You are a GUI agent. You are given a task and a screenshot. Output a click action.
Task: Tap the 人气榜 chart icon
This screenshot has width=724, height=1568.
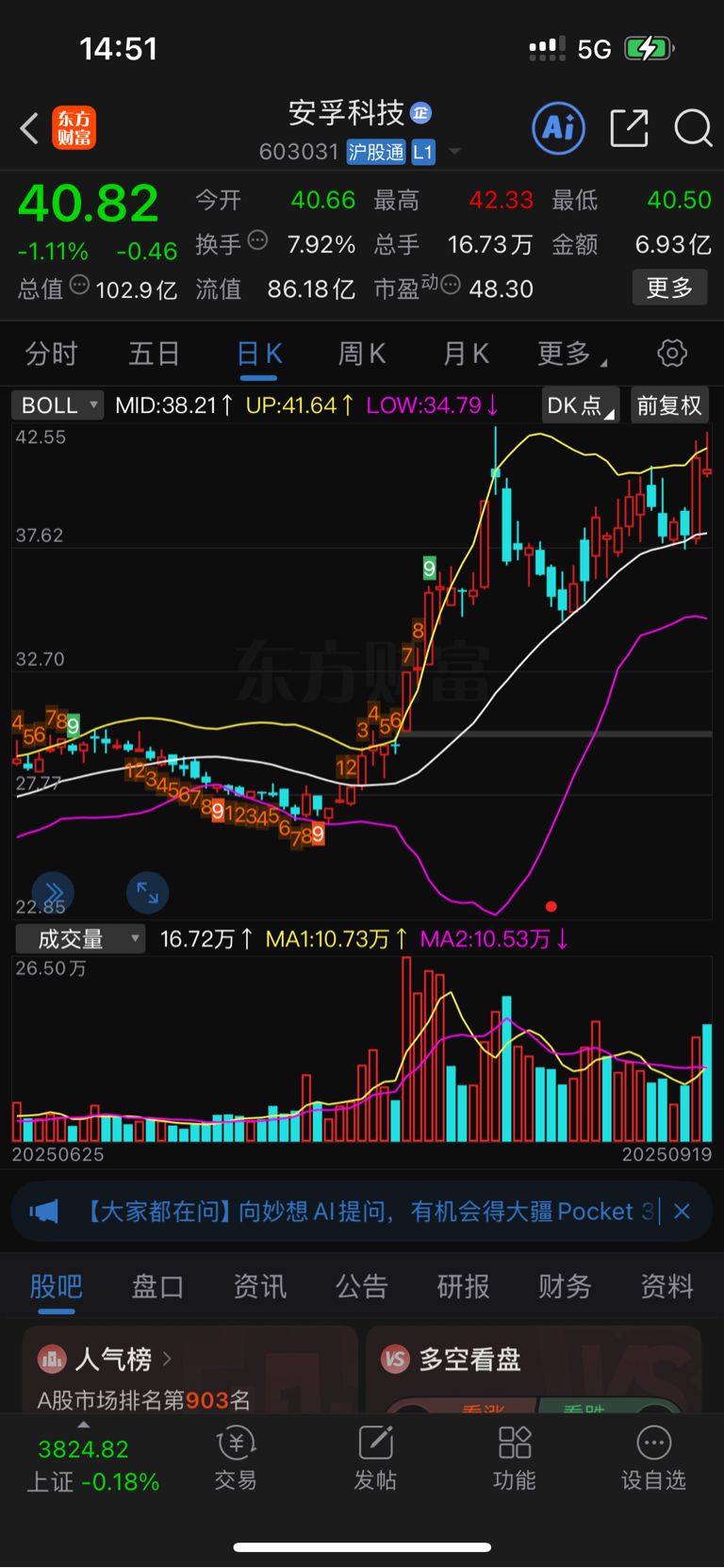(52, 1359)
